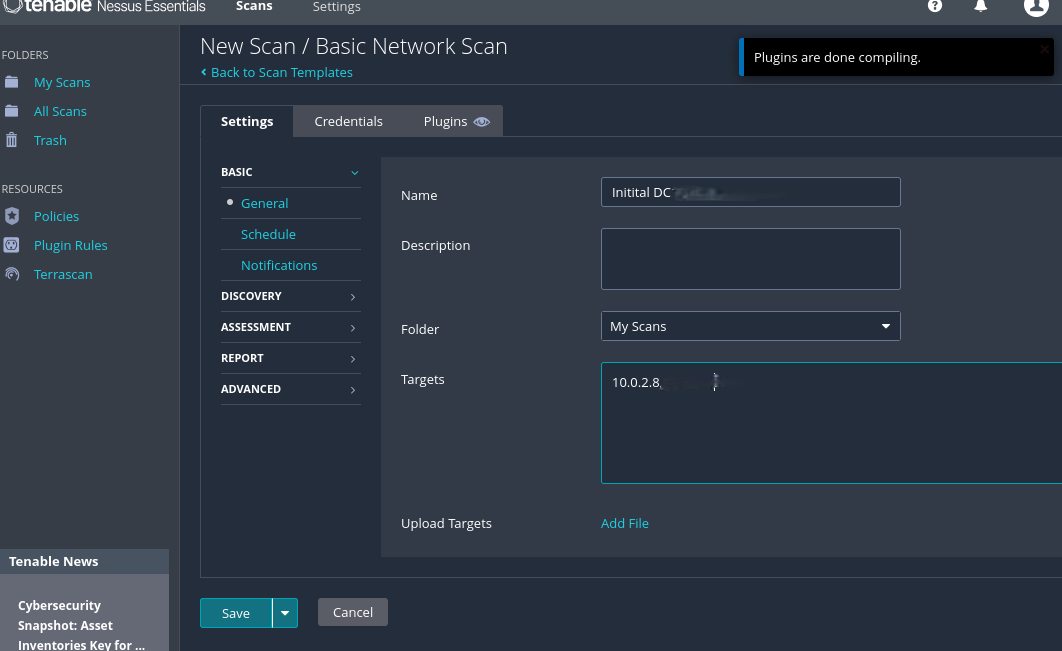Open the Save button dropdown arrow
The height and width of the screenshot is (651, 1062).
285,613
